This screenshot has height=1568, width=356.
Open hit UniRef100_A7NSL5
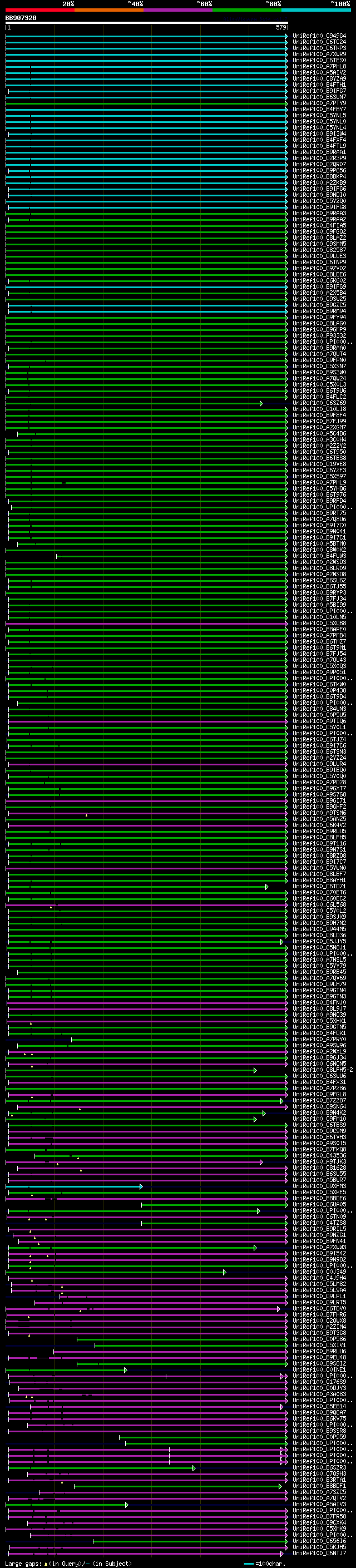[x=319, y=960]
